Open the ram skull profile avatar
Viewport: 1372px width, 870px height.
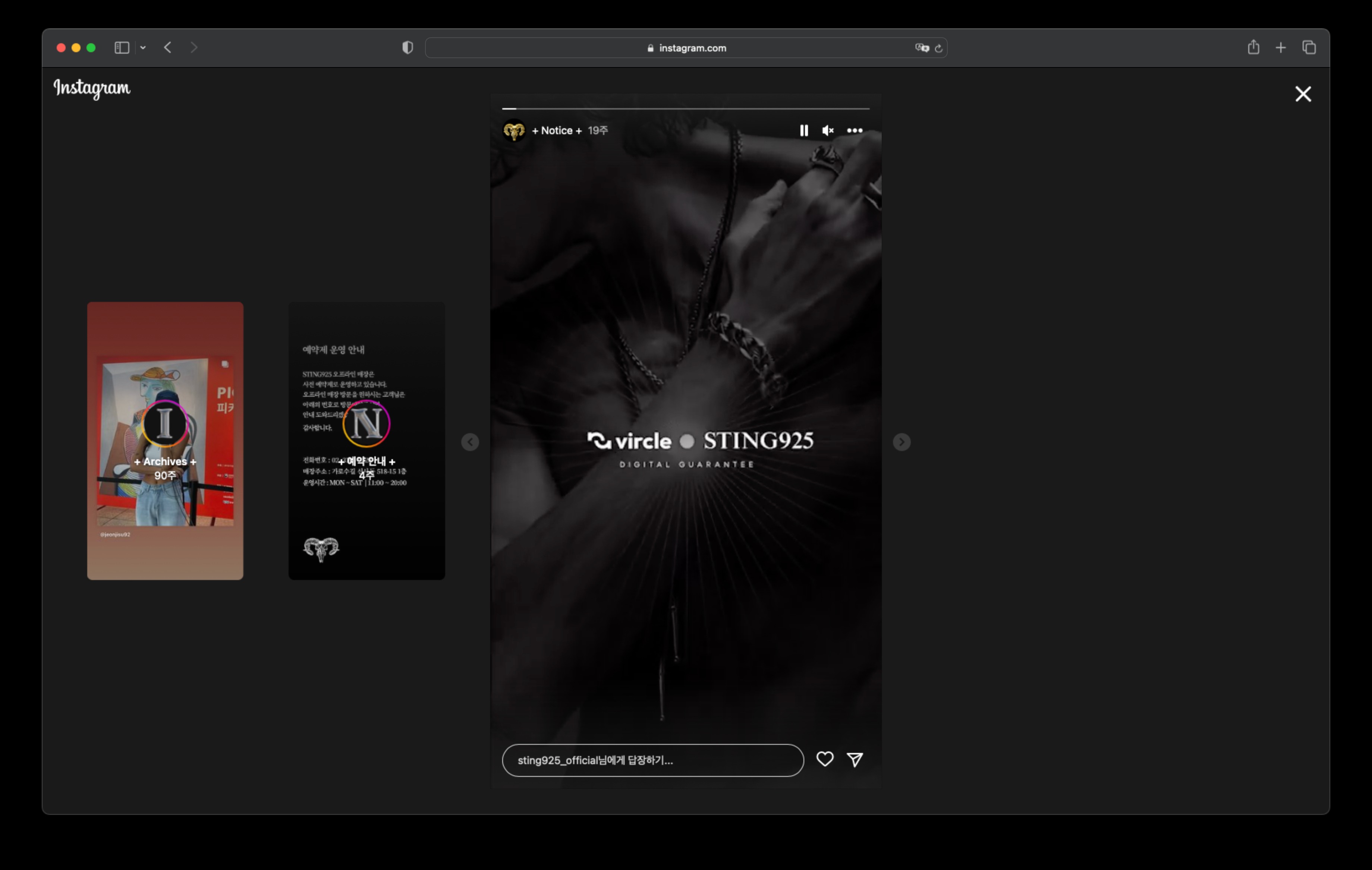click(x=514, y=130)
